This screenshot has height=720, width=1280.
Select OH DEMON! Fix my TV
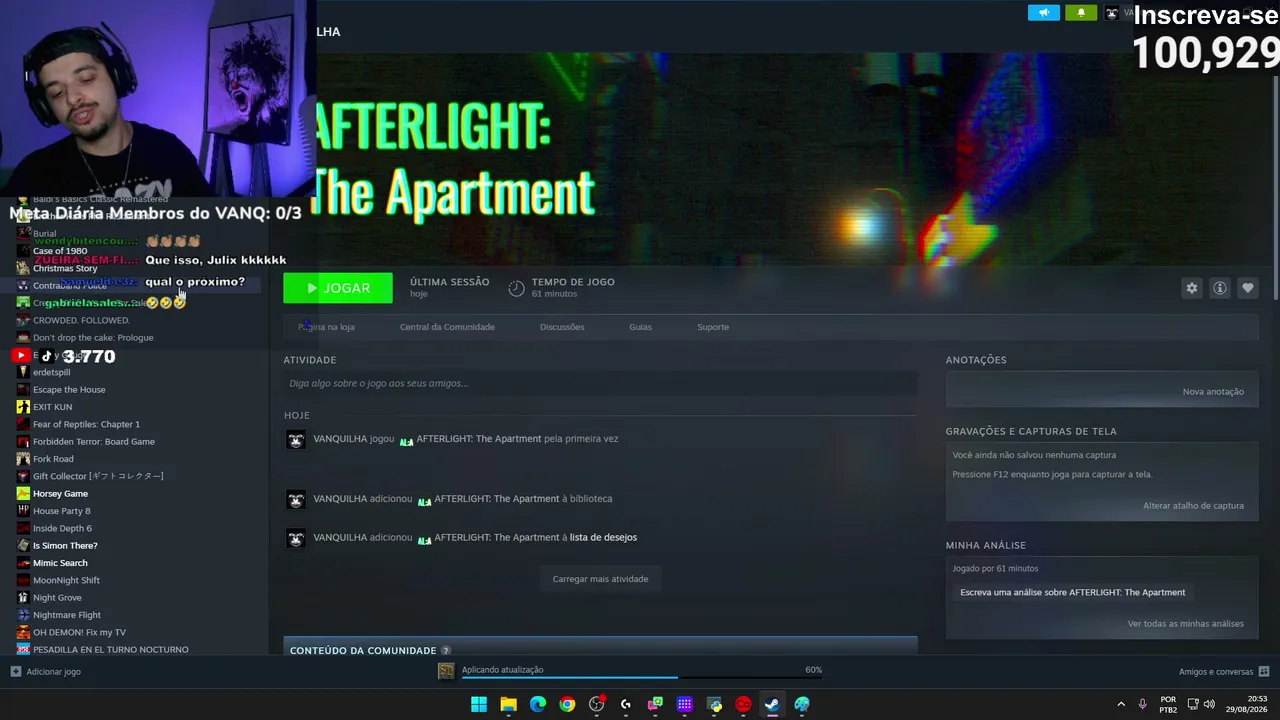click(79, 632)
